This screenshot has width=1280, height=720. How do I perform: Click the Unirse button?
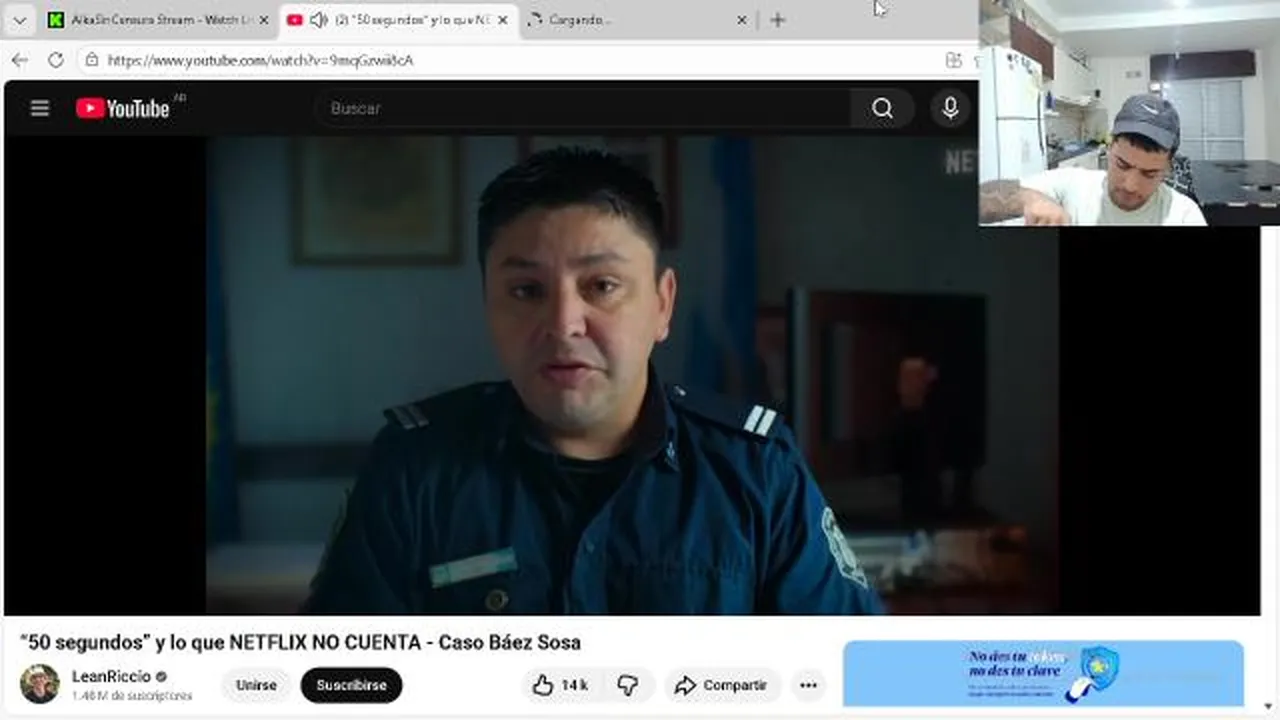pos(256,685)
